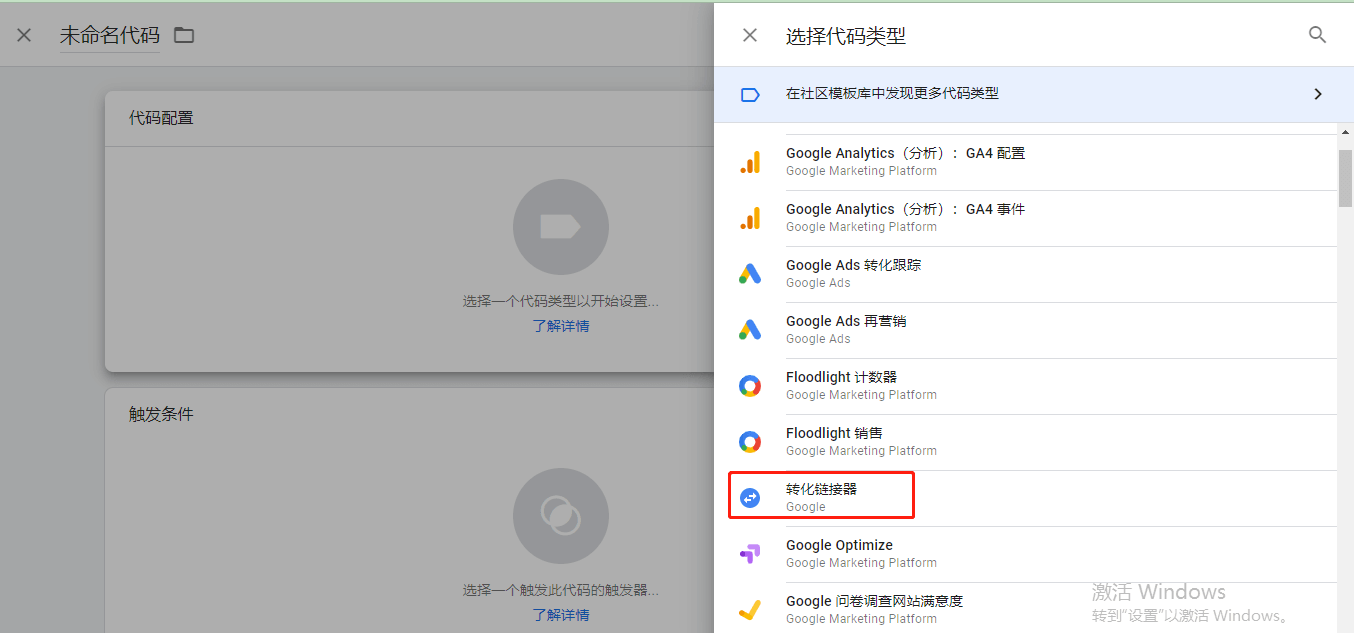Click the Google Ads 转化跟踪 icon
The width and height of the screenshot is (1354, 633).
pyautogui.click(x=750, y=274)
